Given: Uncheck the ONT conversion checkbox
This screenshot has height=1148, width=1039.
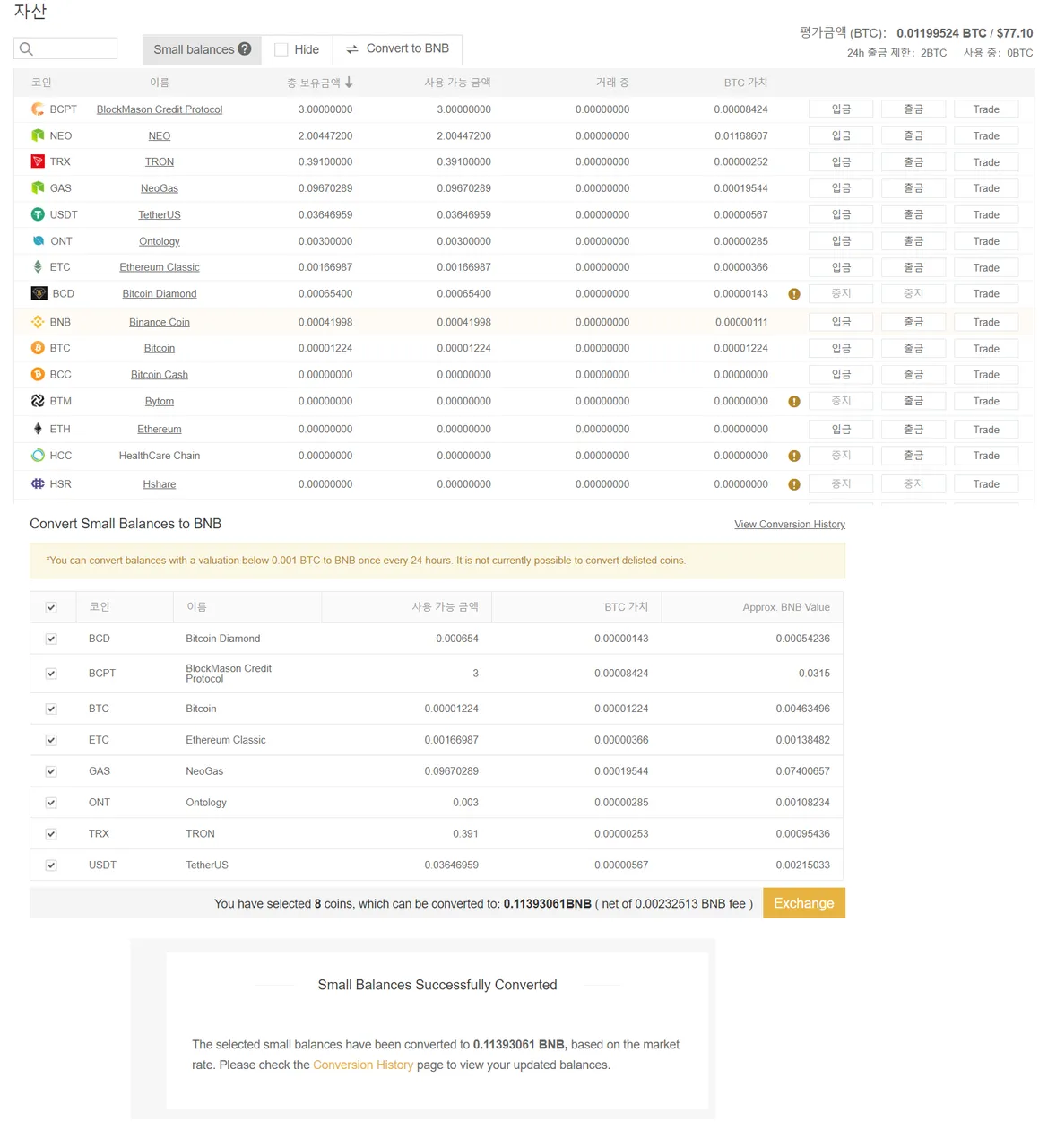Looking at the screenshot, I should pos(51,803).
